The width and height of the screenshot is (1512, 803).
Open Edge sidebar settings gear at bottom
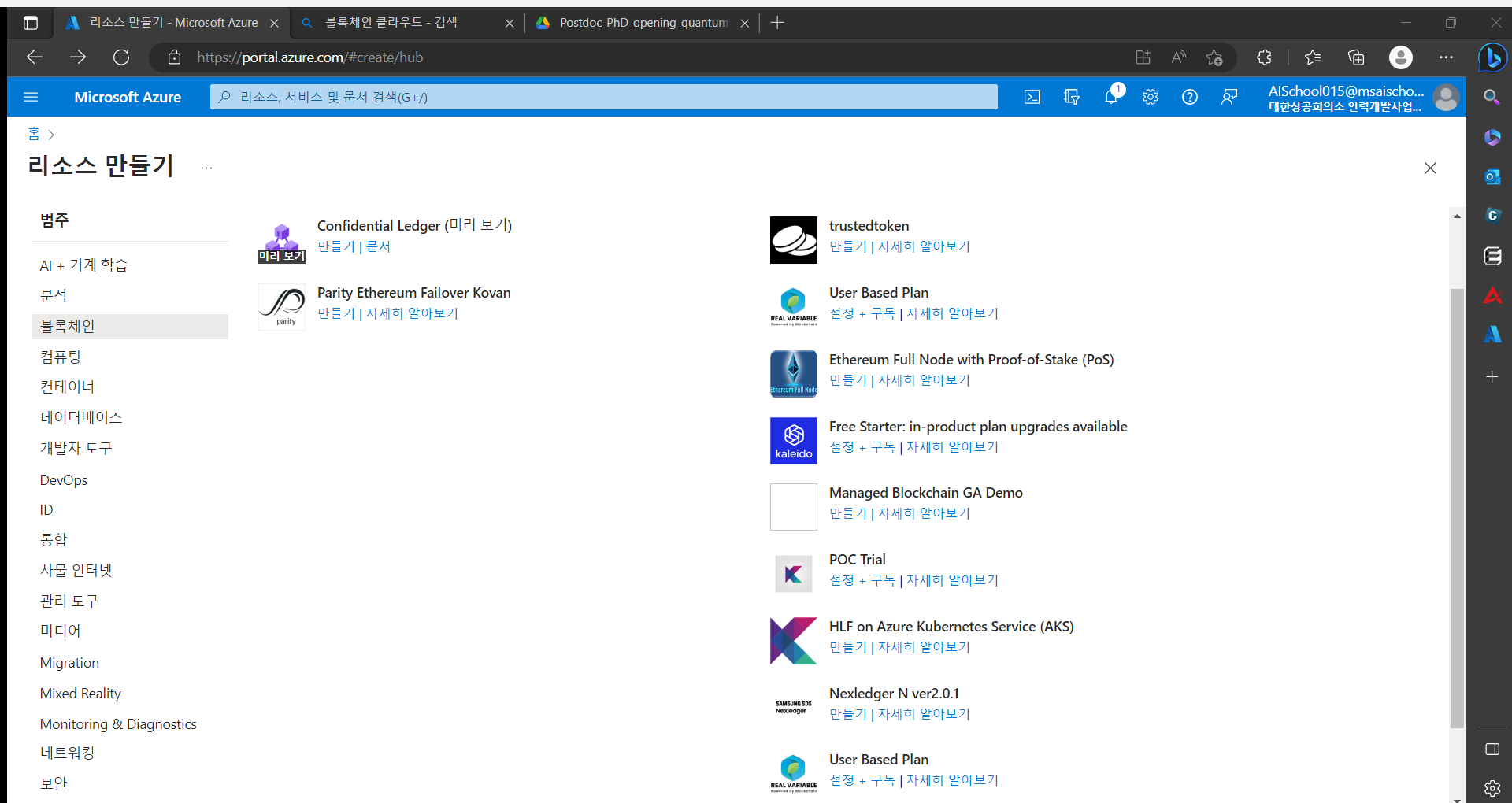point(1492,788)
